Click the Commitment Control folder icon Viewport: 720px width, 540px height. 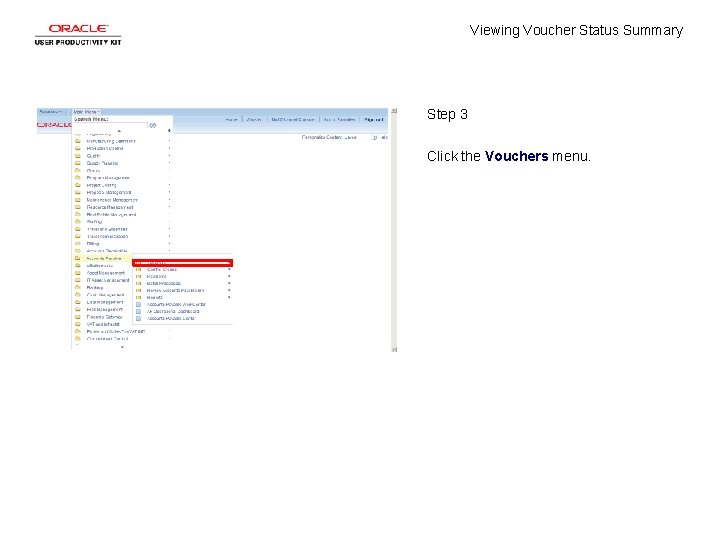(x=78, y=338)
